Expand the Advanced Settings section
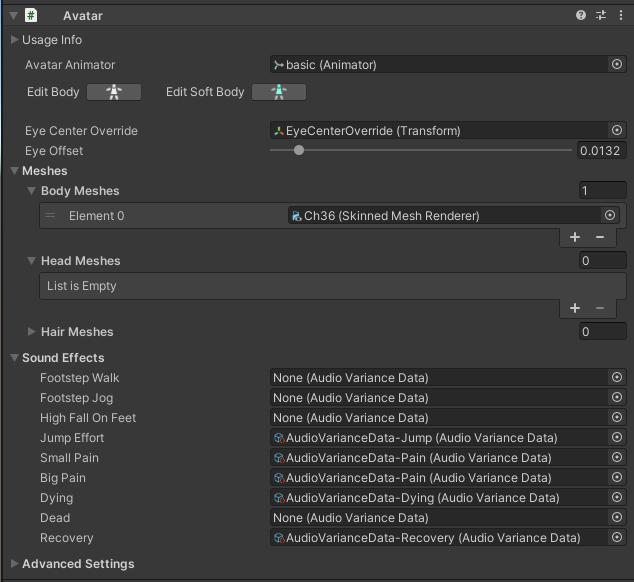This screenshot has height=582, width=634. tap(14, 564)
